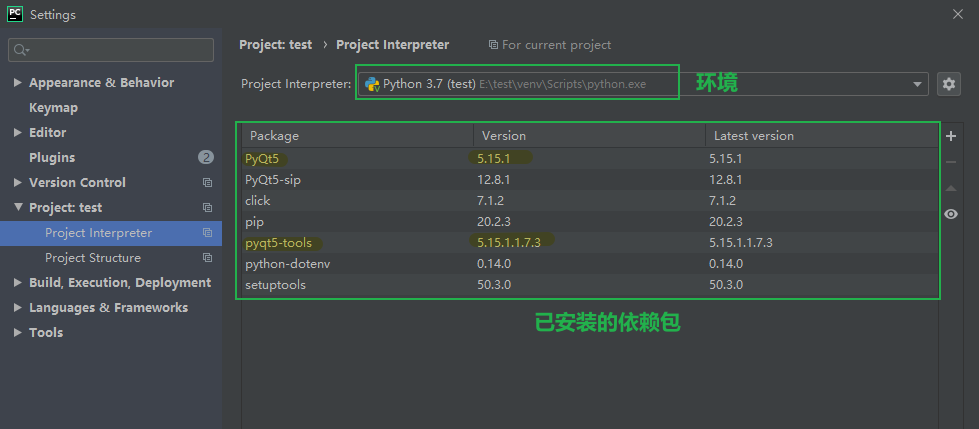
Task: Click the minus icon to uninstall package
Action: 951,162
